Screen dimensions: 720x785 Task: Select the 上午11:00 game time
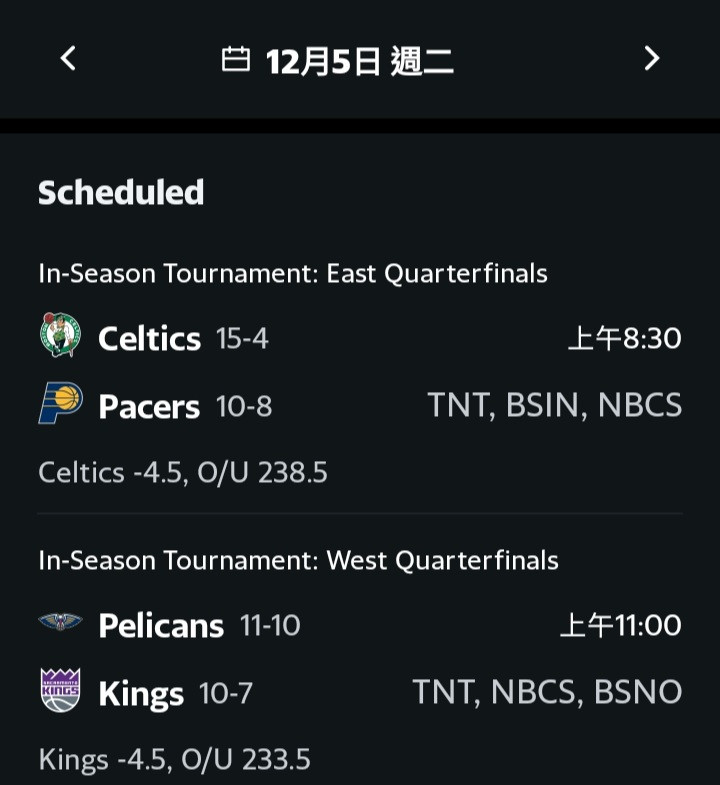621,625
